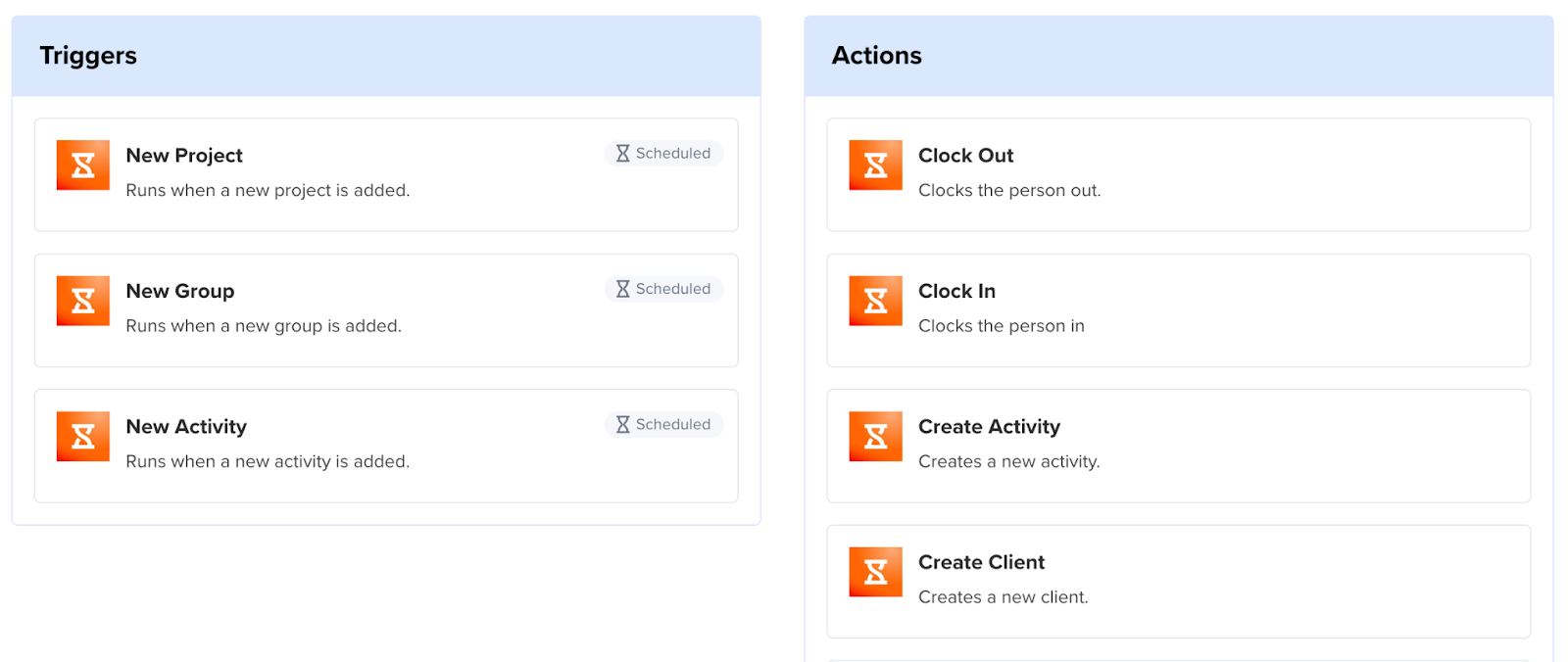Click the app icon beside Clock In
The width and height of the screenshot is (1568, 662).
pyautogui.click(x=875, y=301)
